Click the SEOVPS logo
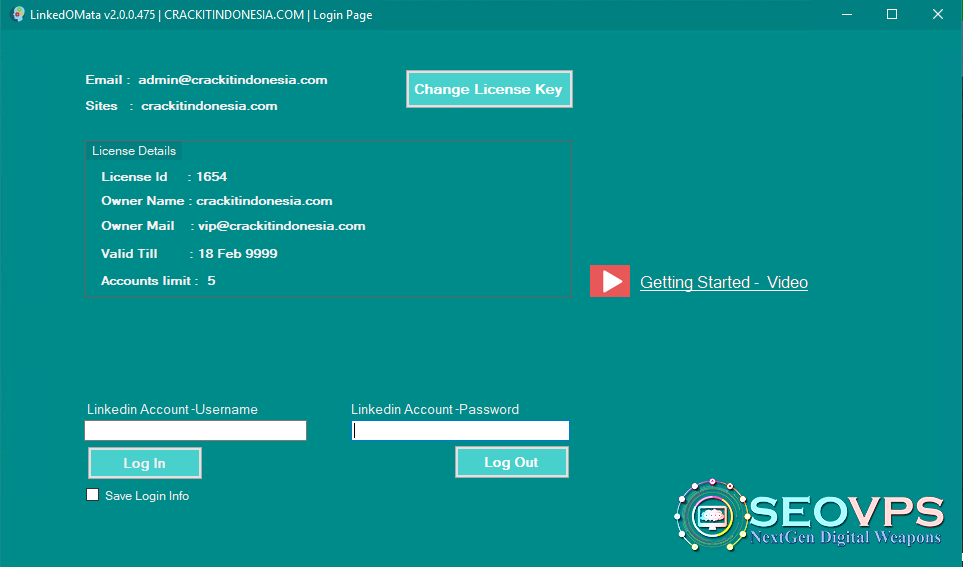Image resolution: width=963 pixels, height=567 pixels. click(809, 515)
